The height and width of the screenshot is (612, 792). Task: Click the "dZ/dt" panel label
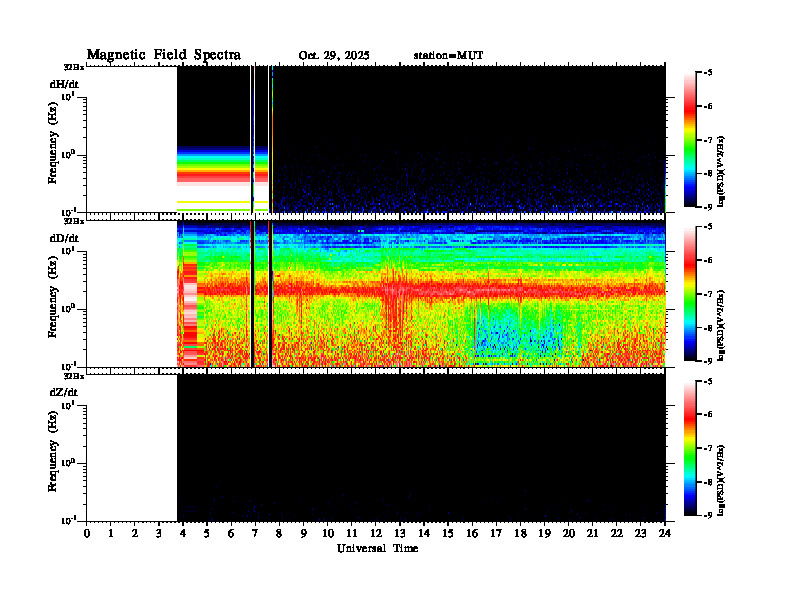pyautogui.click(x=64, y=392)
